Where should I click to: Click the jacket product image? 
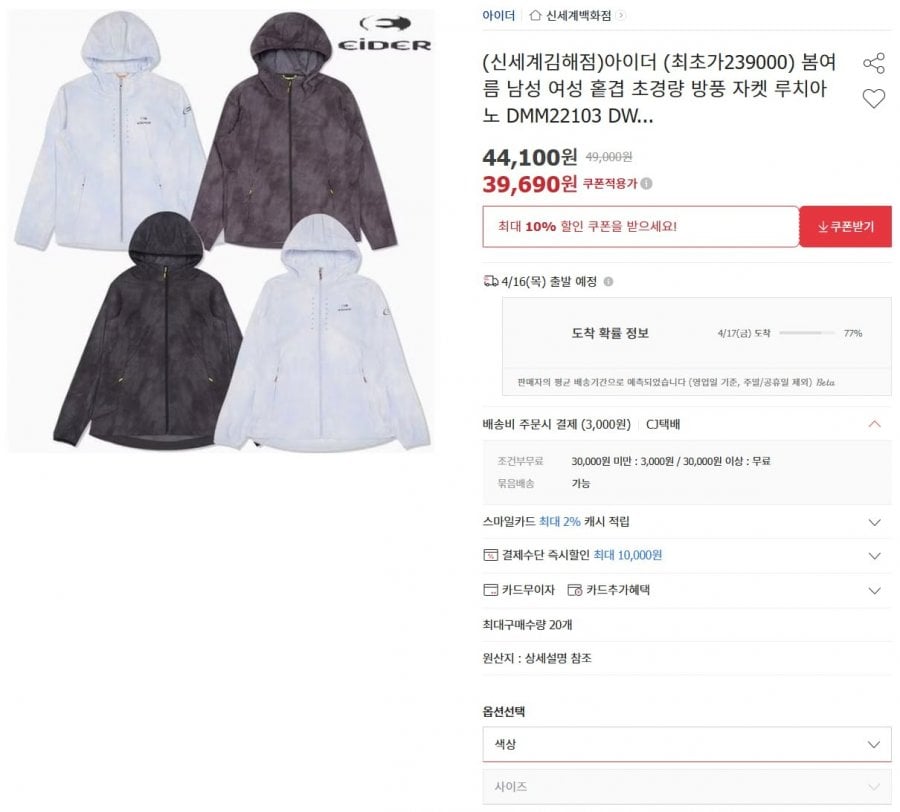[x=221, y=230]
